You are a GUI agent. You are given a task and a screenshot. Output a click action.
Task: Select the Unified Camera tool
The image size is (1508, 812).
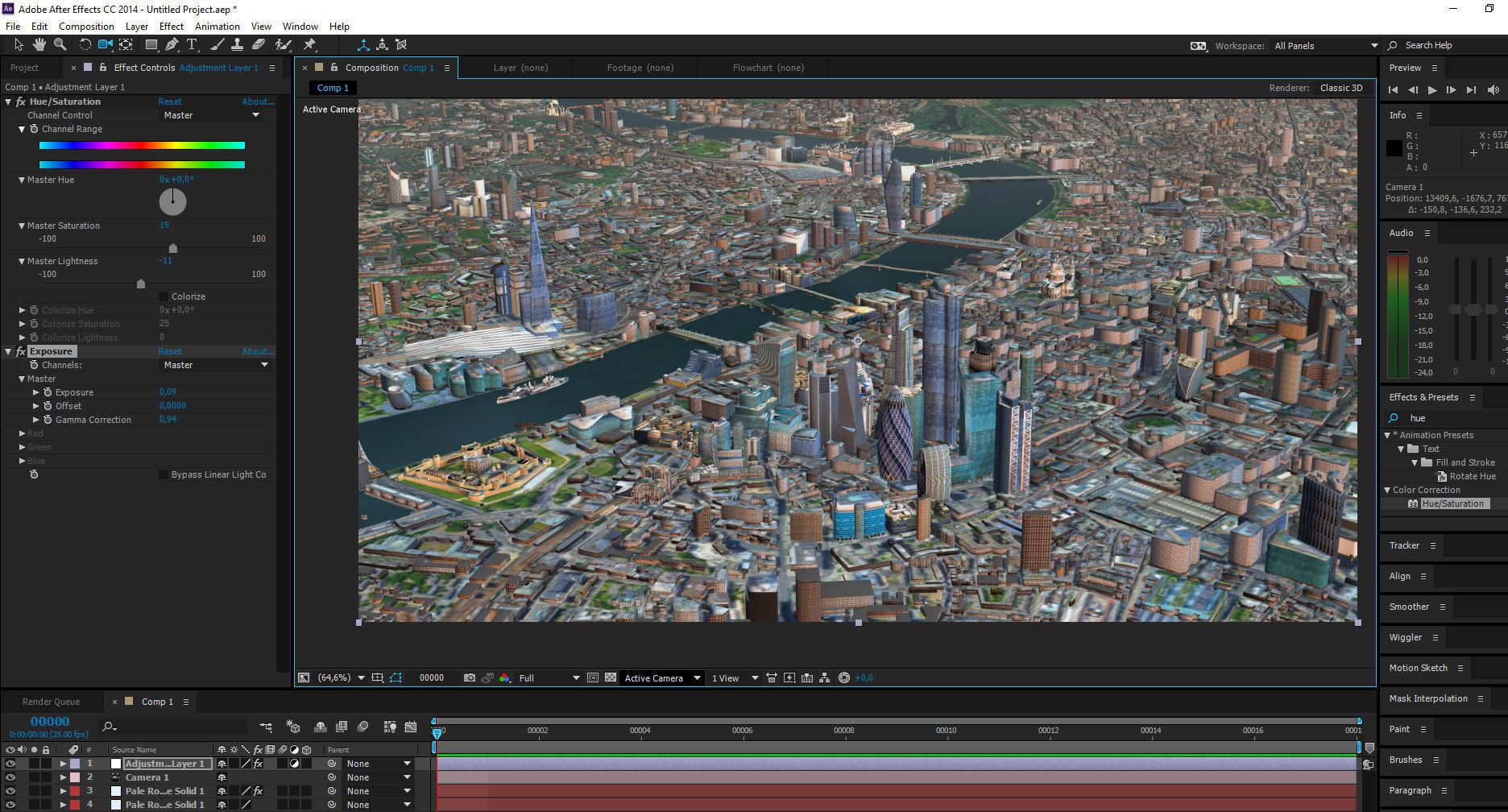[106, 44]
